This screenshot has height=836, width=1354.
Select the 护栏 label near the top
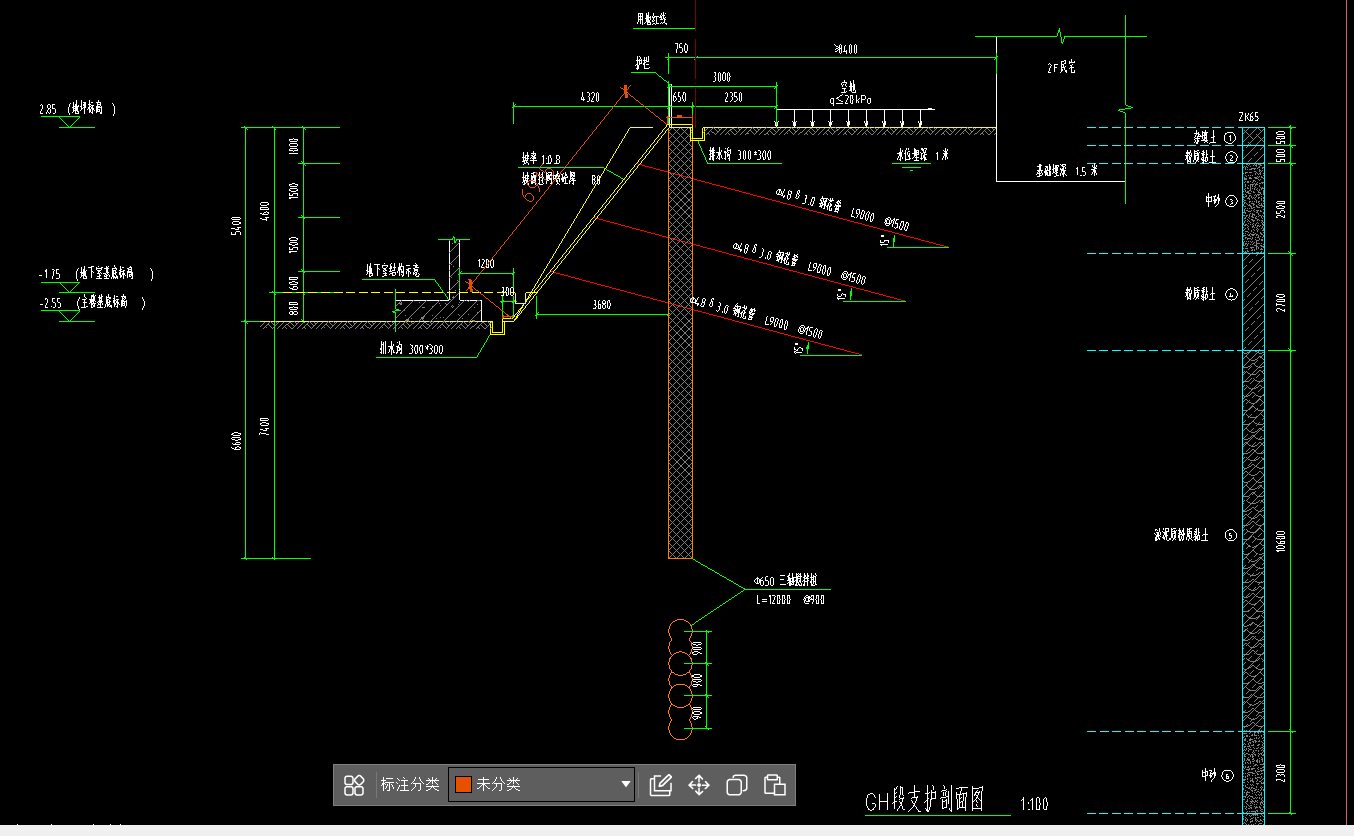643,62
